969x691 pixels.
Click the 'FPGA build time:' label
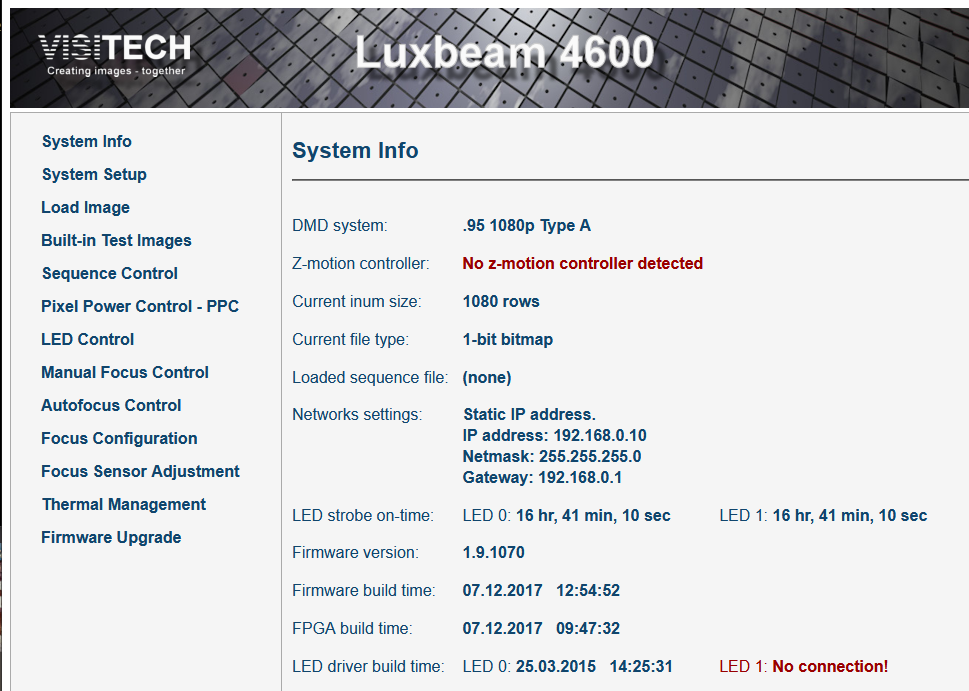click(352, 629)
